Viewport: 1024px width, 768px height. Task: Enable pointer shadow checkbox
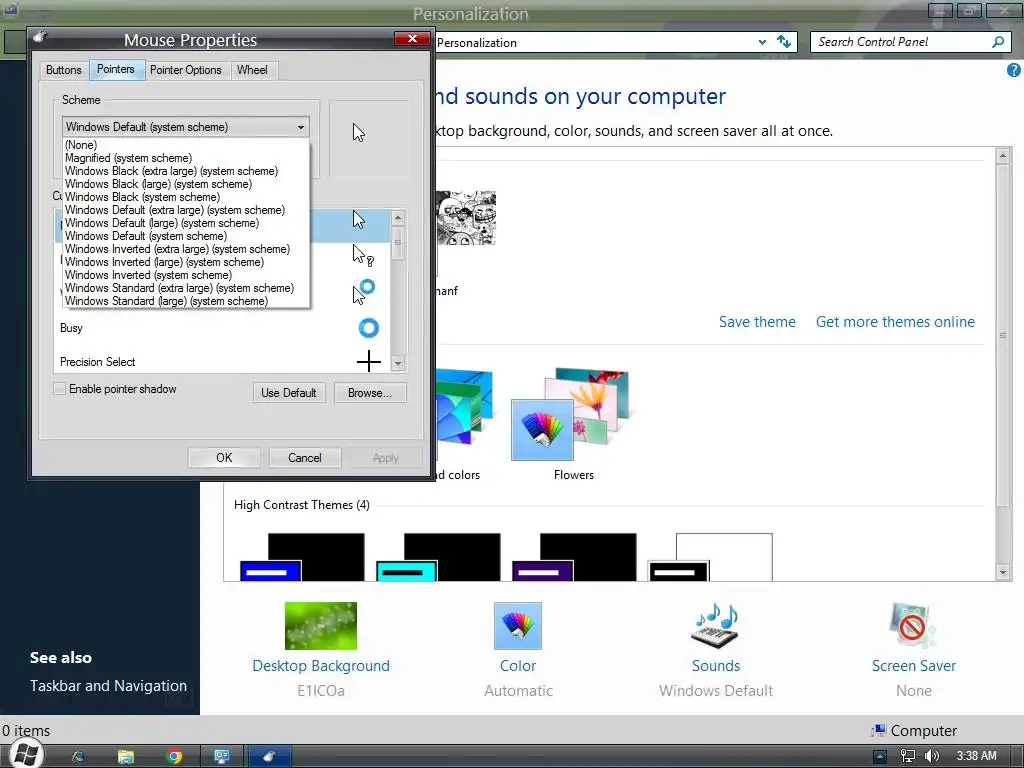(59, 389)
